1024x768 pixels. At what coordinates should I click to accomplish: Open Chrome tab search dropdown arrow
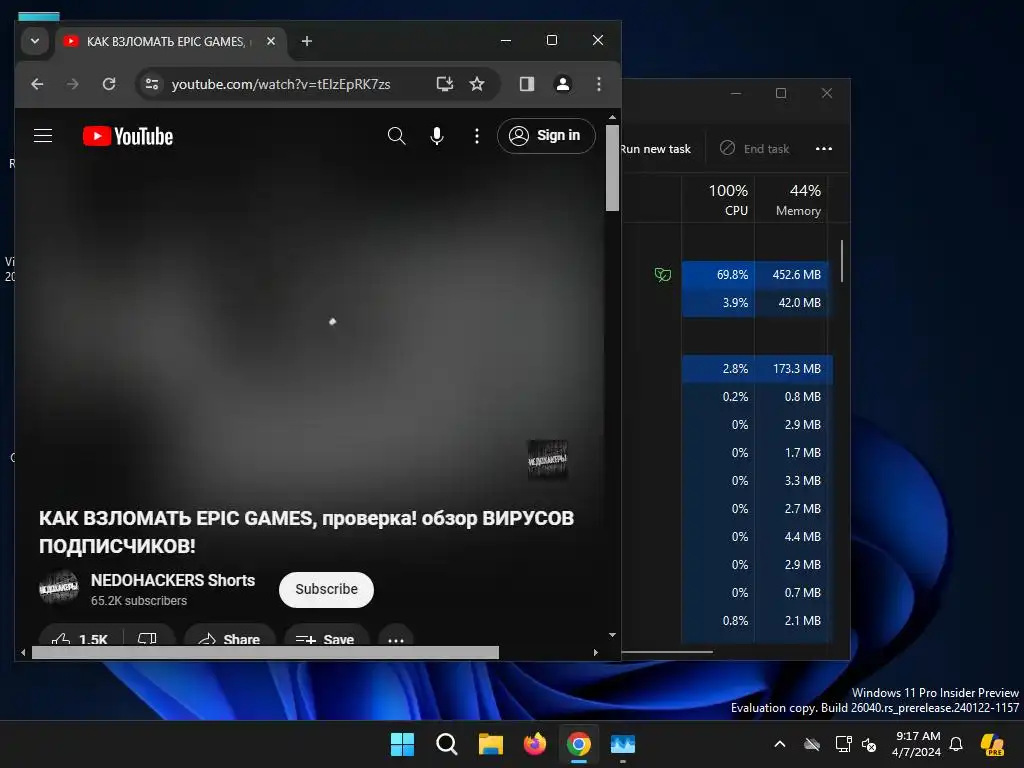click(x=35, y=41)
